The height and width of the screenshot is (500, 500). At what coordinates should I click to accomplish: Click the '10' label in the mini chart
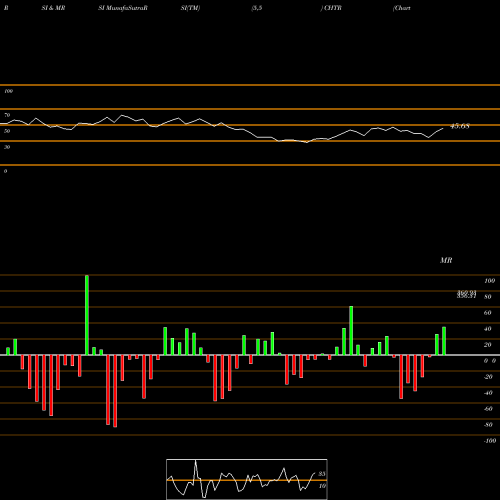coord(322,486)
